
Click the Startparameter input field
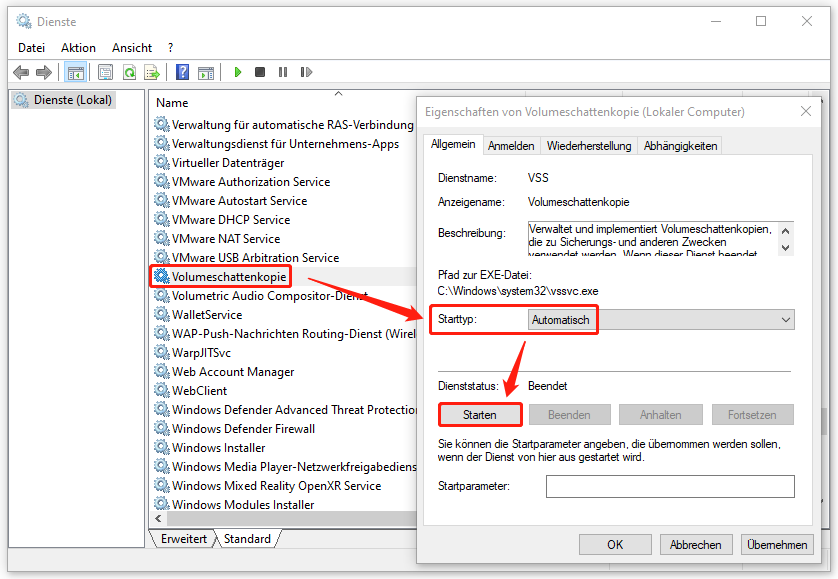click(x=670, y=486)
